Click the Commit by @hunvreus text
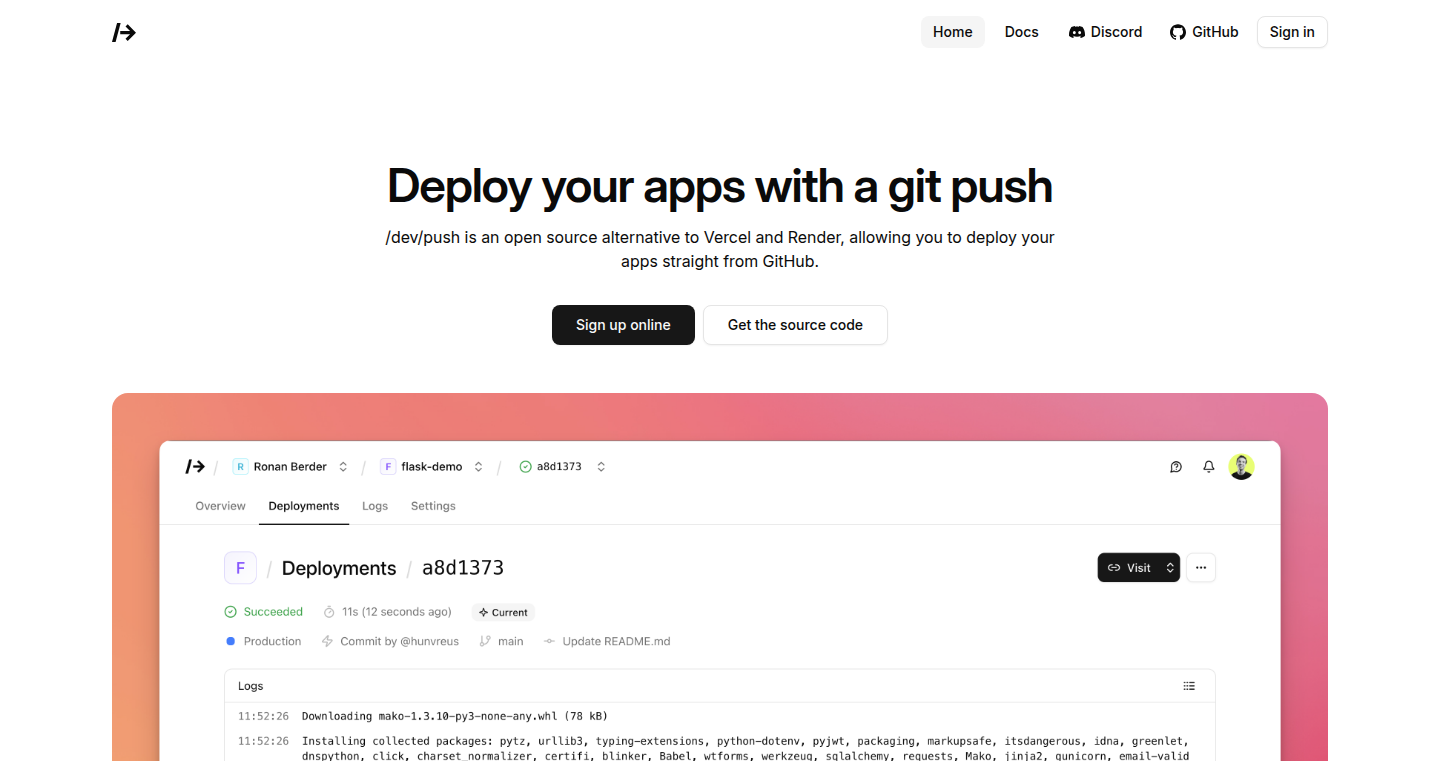 pos(400,641)
